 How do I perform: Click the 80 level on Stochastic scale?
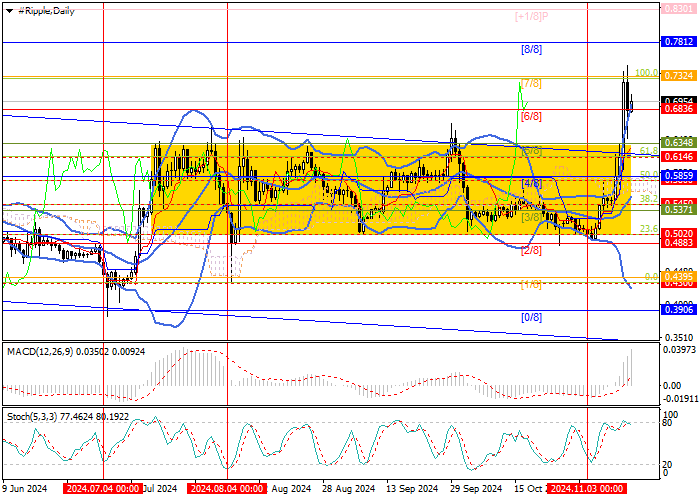click(667, 422)
